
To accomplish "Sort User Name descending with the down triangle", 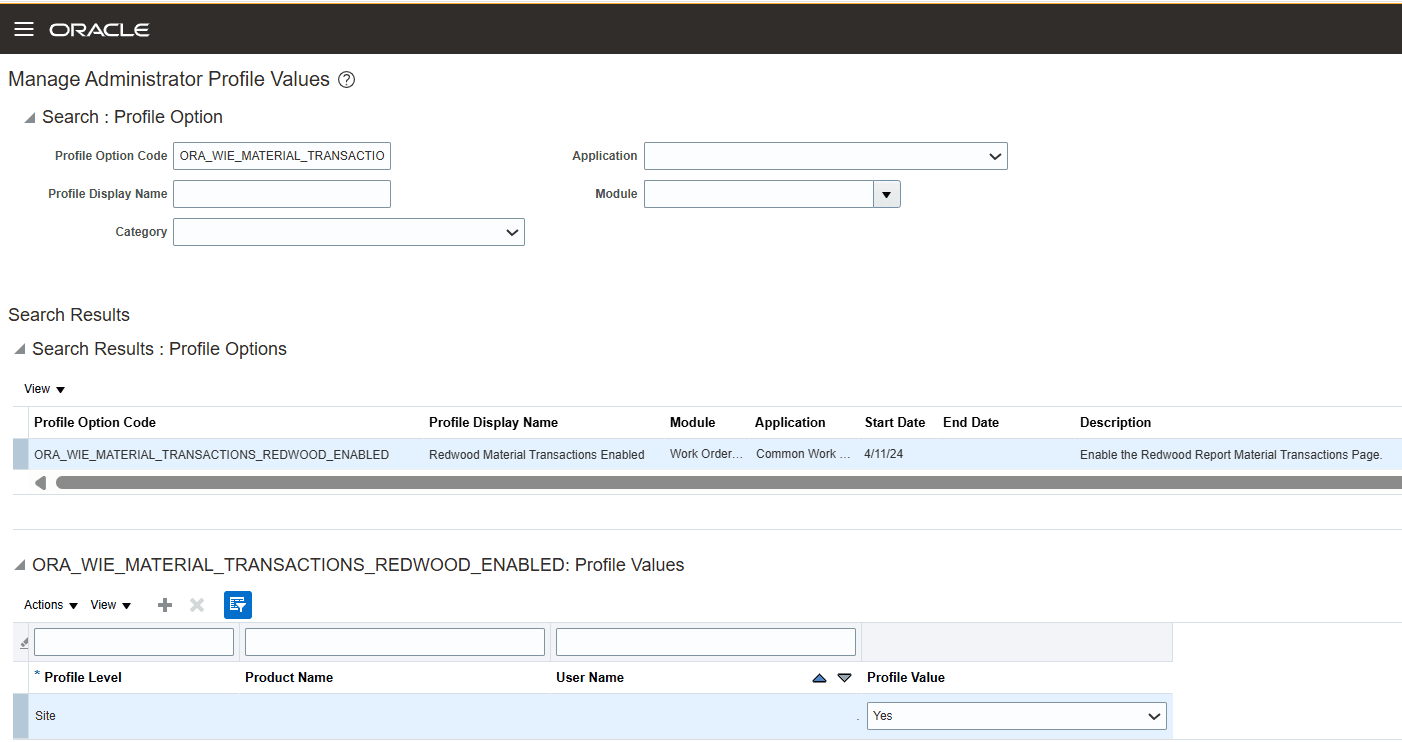I will [843, 677].
